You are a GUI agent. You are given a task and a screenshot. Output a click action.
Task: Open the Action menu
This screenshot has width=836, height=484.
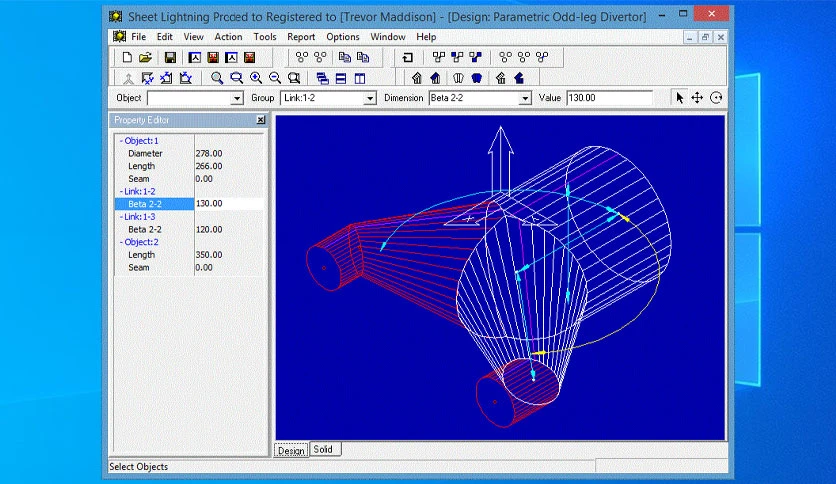point(228,37)
